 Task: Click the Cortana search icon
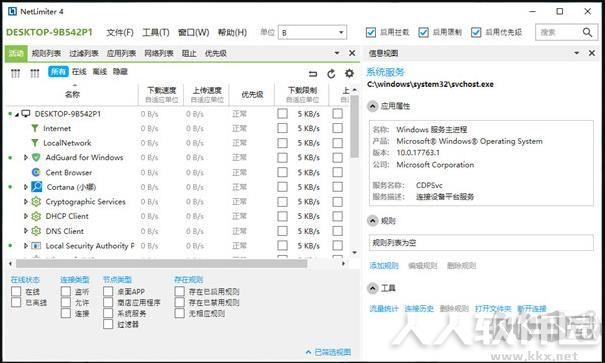37,187
